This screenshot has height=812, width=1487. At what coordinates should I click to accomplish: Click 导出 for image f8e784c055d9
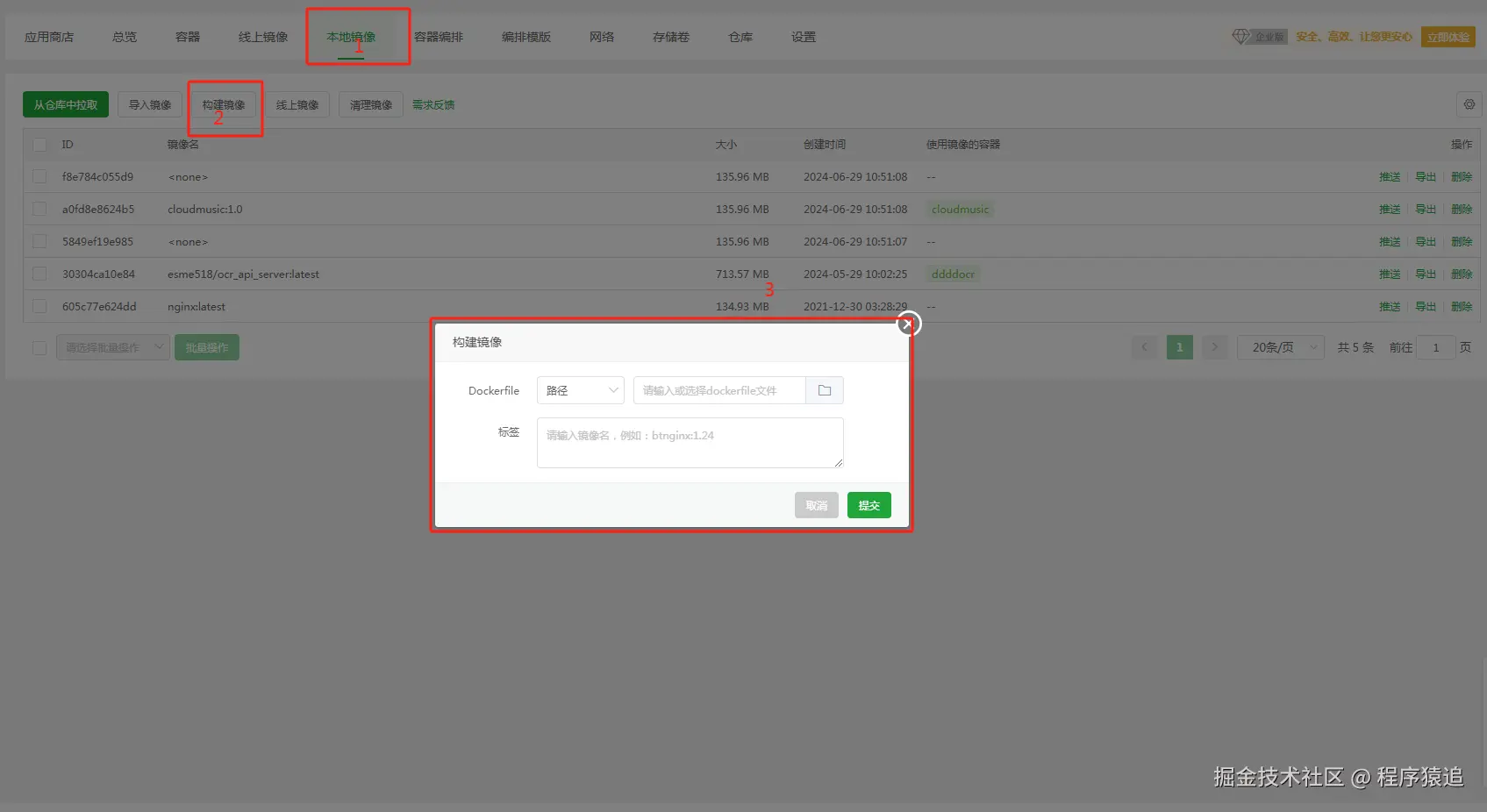(x=1426, y=177)
